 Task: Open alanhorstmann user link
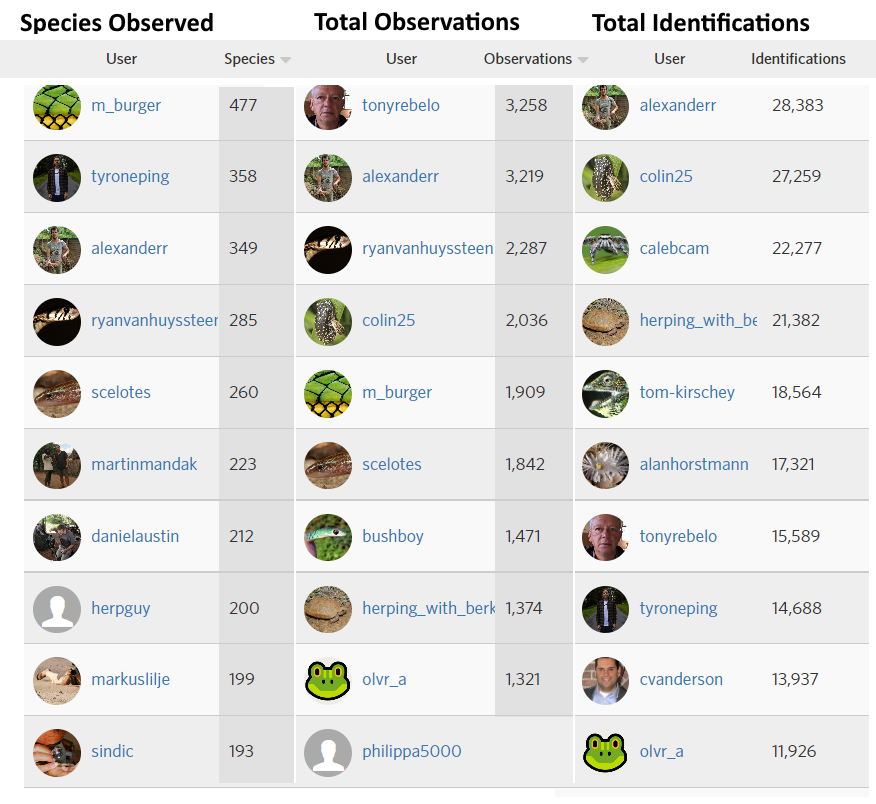694,464
